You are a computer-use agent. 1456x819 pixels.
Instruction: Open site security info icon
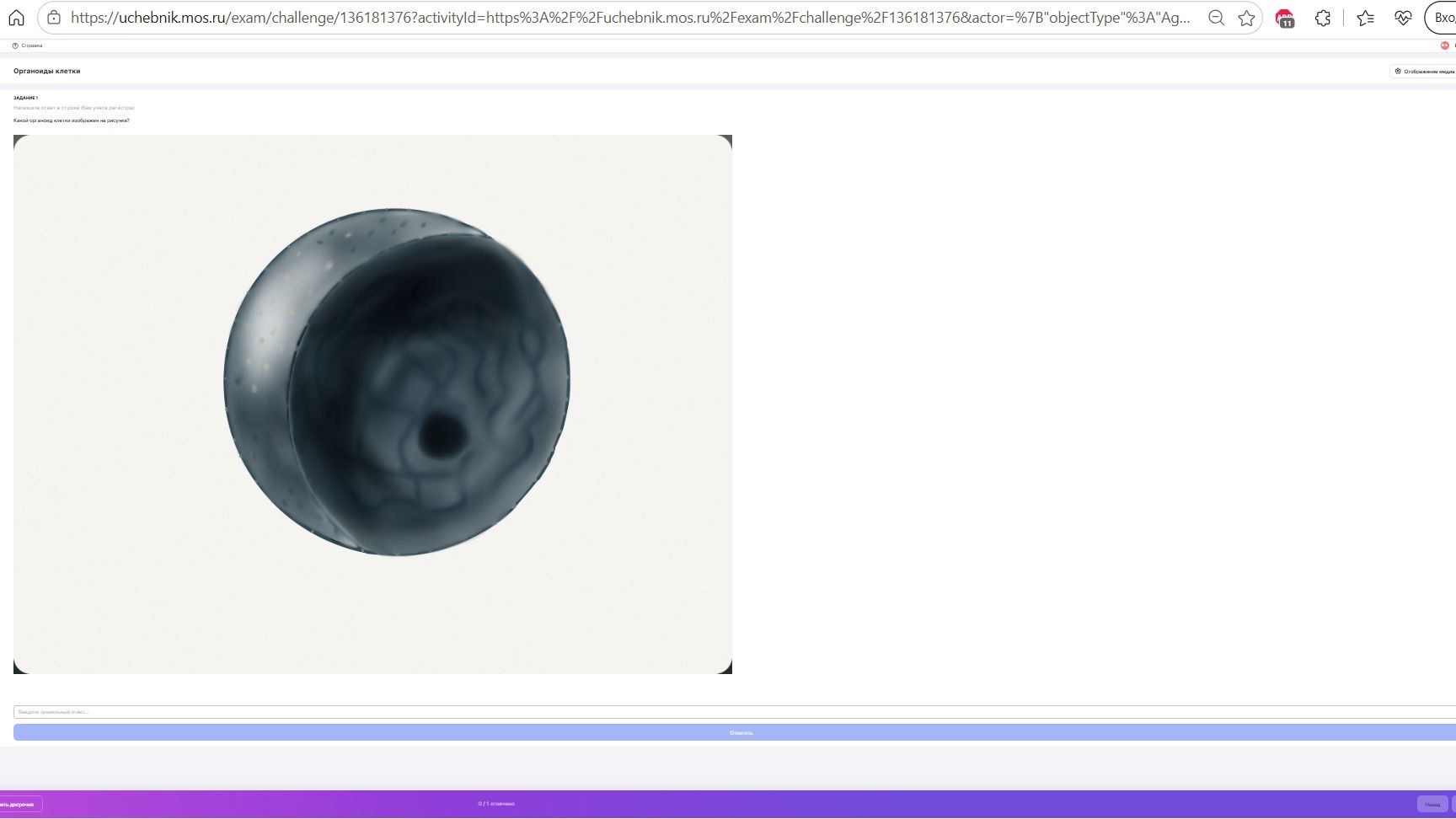click(x=54, y=18)
